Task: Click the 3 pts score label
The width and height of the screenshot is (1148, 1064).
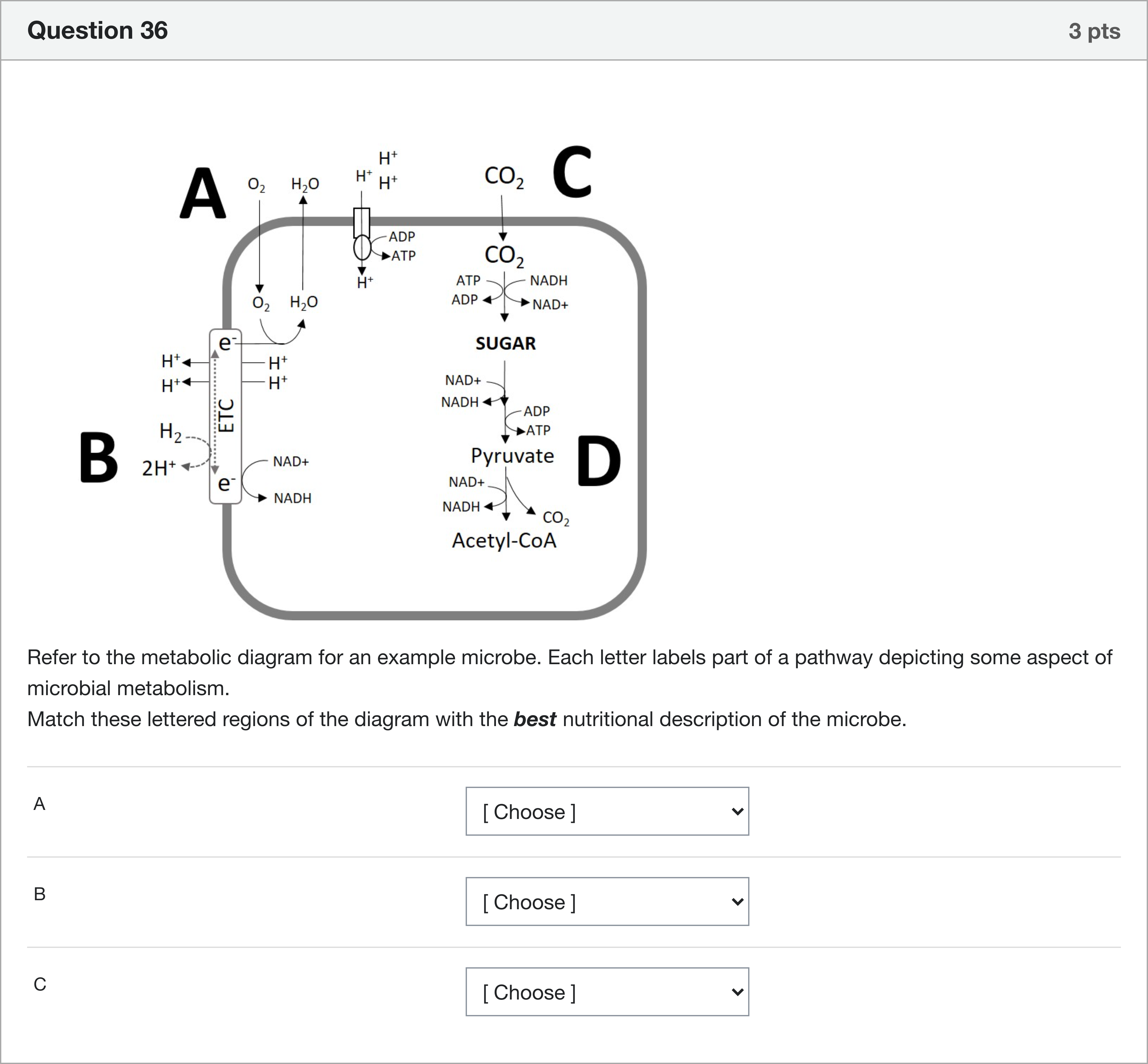Action: [x=1094, y=31]
